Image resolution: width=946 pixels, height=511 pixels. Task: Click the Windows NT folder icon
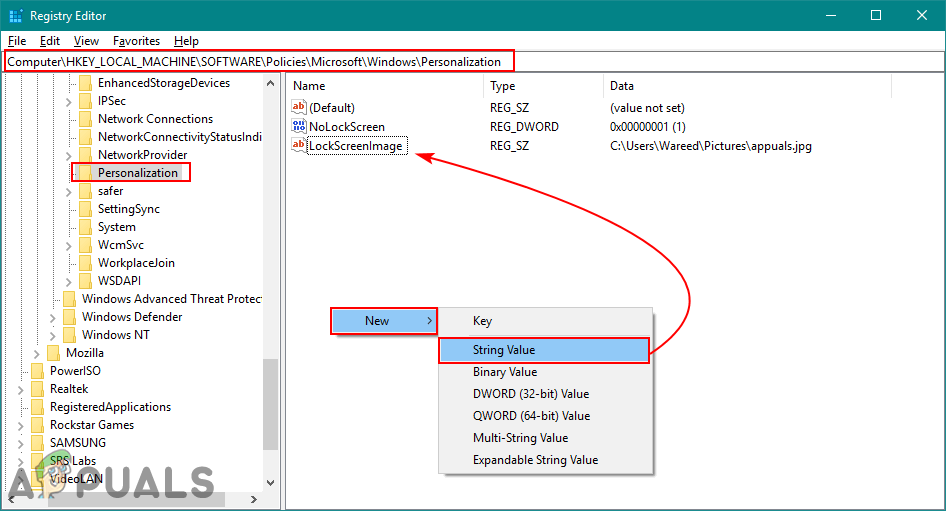[69, 335]
